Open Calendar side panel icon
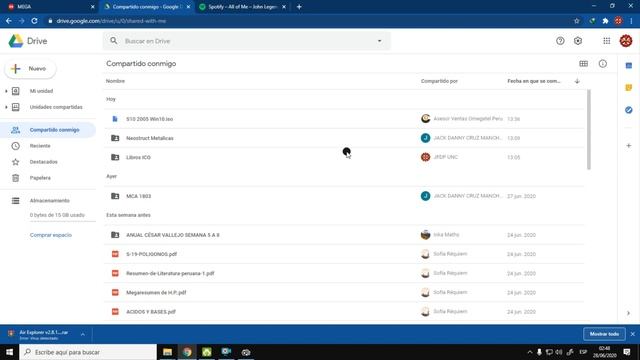The height and width of the screenshot is (360, 640). 629,65
